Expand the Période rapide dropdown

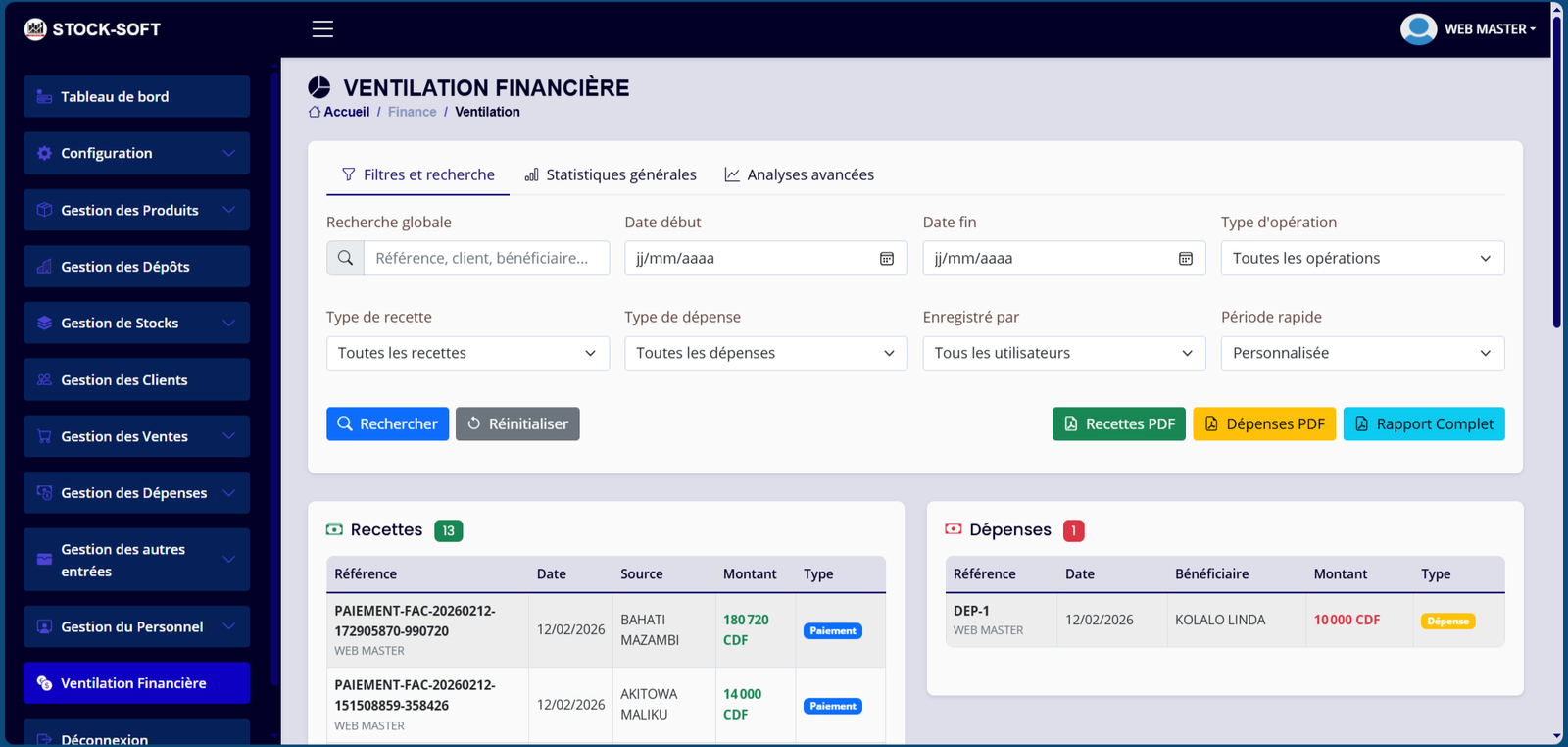[1361, 353]
